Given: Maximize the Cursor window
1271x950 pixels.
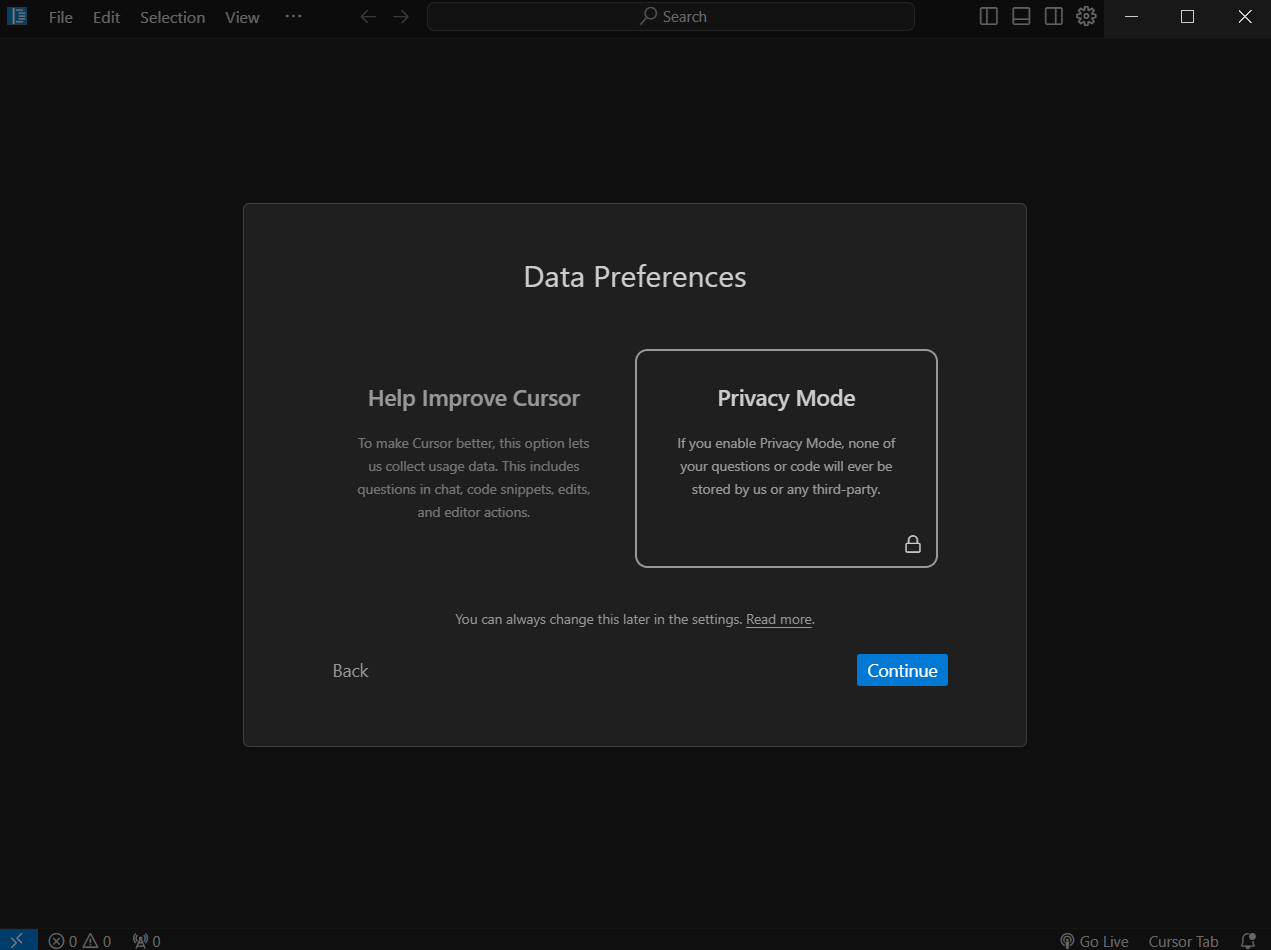Looking at the screenshot, I should (x=1187, y=17).
